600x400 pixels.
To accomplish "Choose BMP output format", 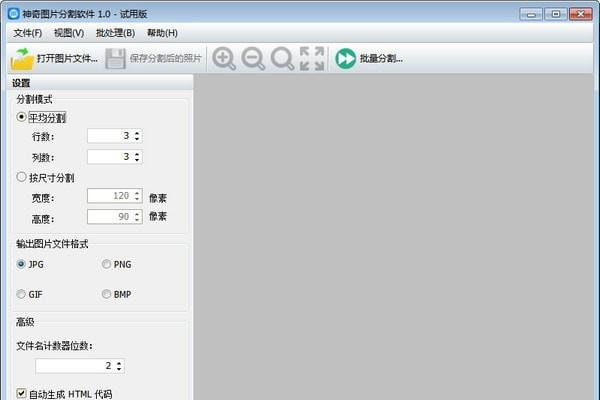I will click(x=106, y=294).
